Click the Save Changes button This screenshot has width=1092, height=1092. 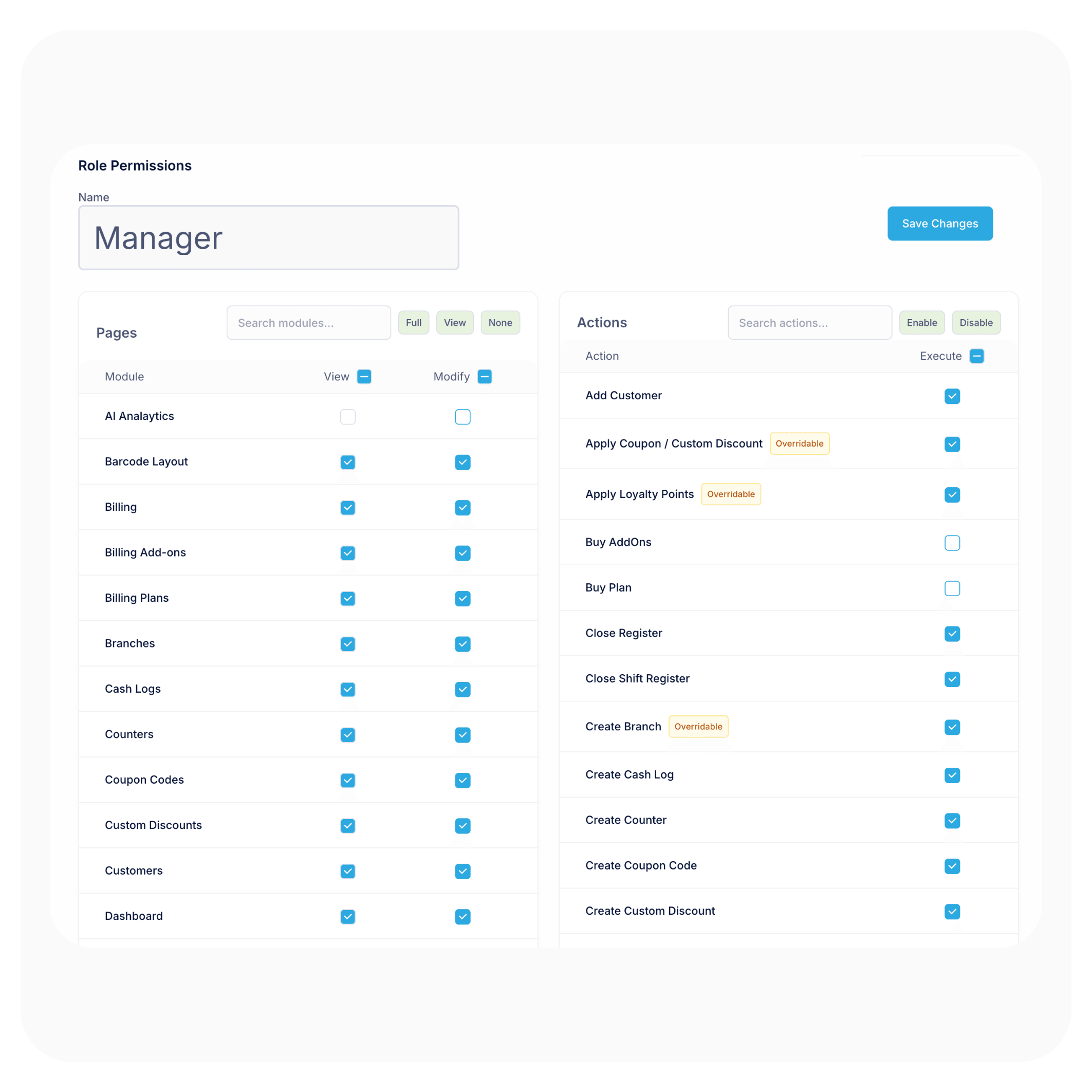[x=939, y=223]
